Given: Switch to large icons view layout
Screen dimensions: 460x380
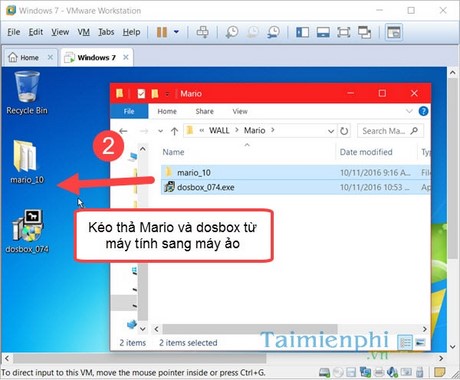Looking at the screenshot, I should (421, 342).
